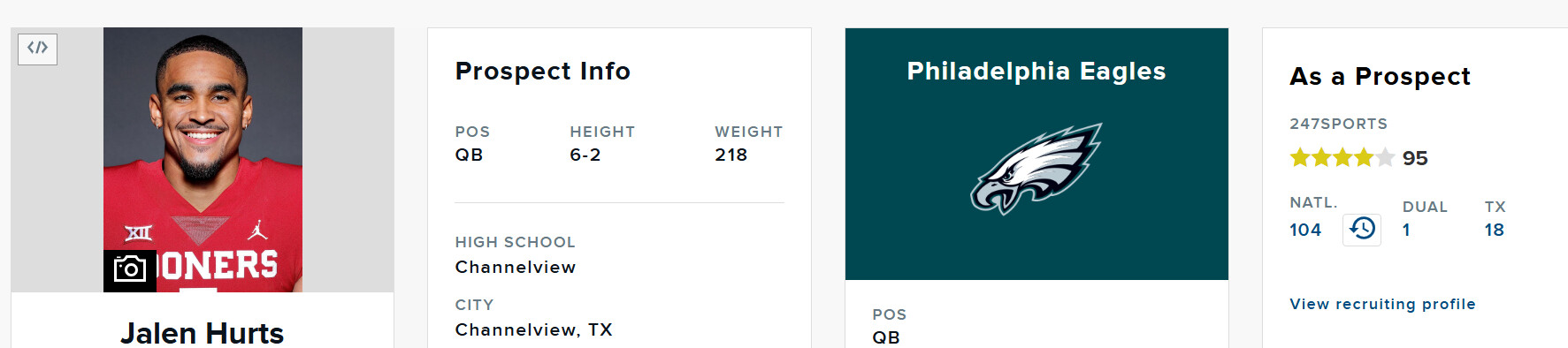This screenshot has height=348, width=1568.
Task: Click the TX state ranking 18
Action: (x=1495, y=231)
